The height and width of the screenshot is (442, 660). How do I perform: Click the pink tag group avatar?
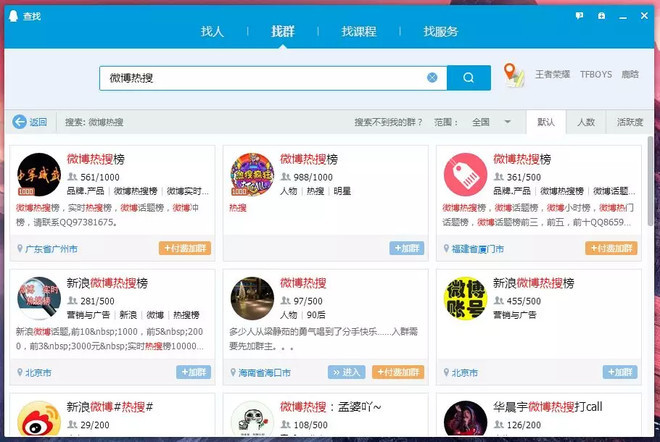[x=466, y=175]
